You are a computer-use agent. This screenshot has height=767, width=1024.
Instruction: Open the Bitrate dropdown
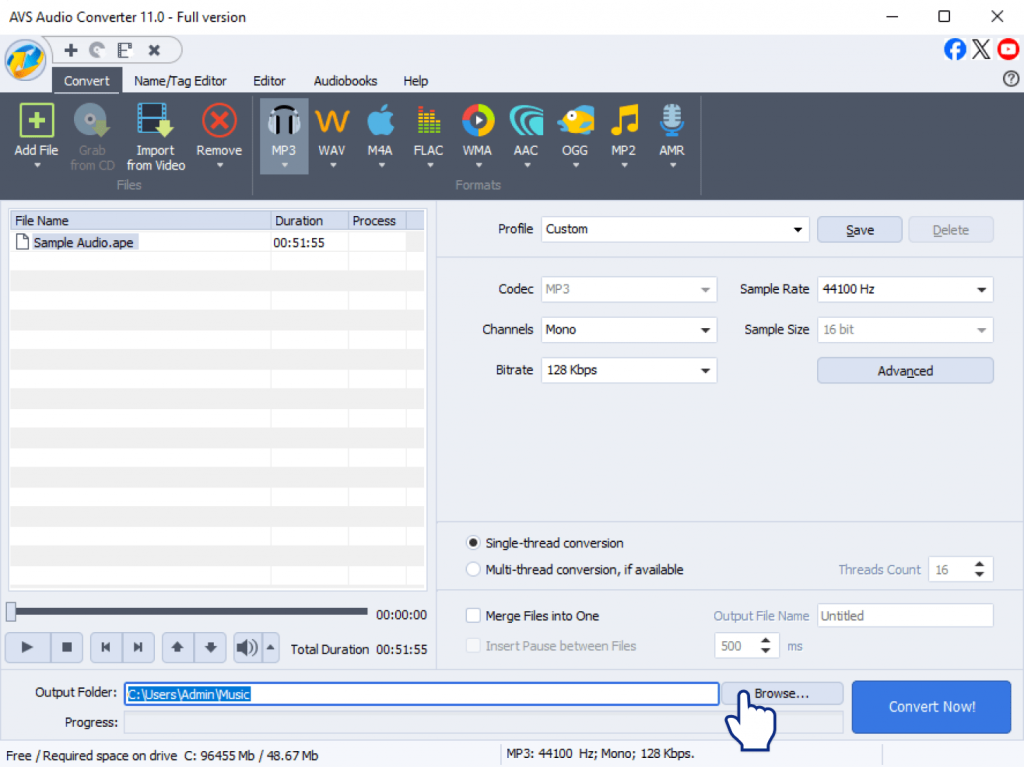(628, 370)
